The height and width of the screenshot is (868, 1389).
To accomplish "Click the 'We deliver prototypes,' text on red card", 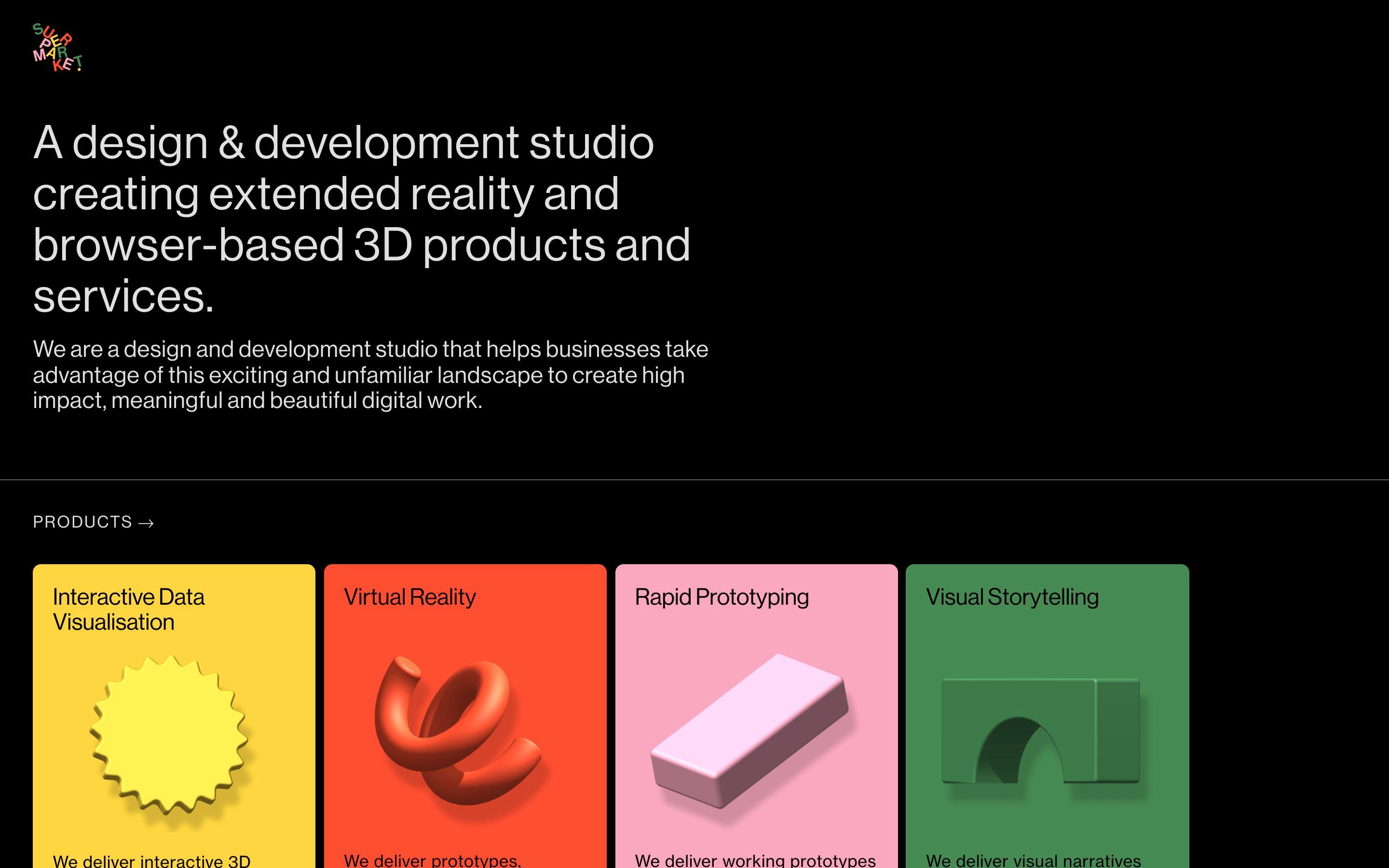I will point(432,861).
